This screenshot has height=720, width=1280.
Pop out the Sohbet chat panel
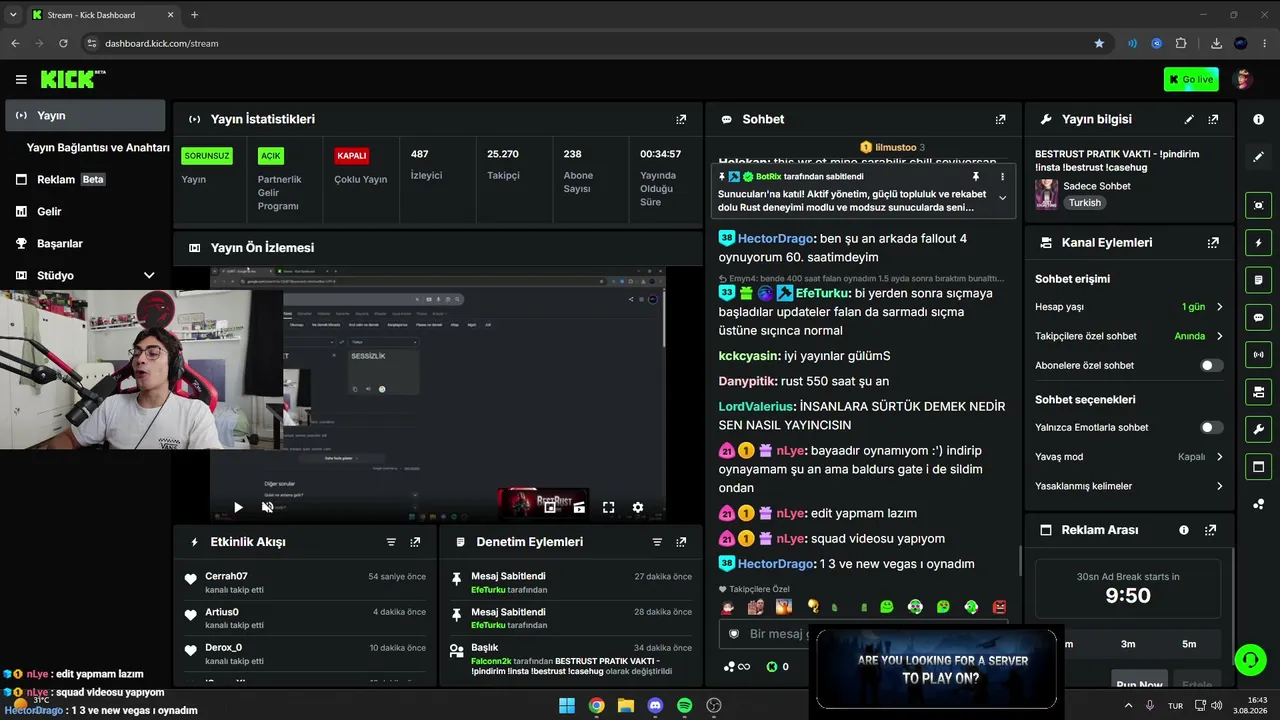click(1000, 119)
